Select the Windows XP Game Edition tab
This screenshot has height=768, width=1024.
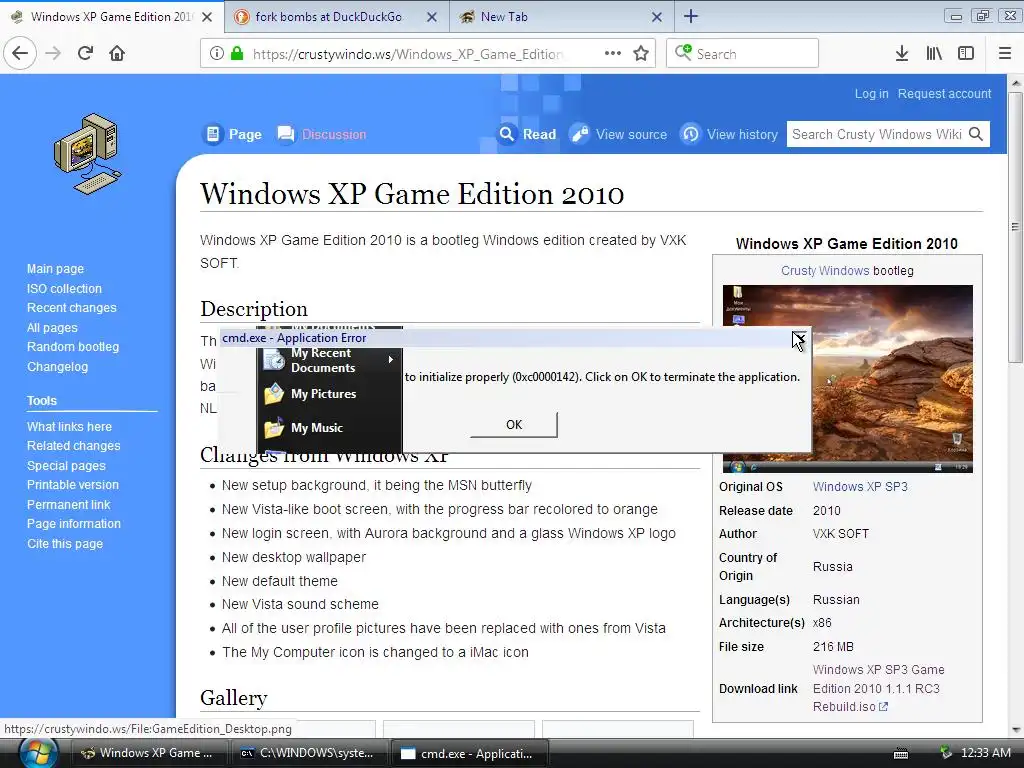pos(111,17)
